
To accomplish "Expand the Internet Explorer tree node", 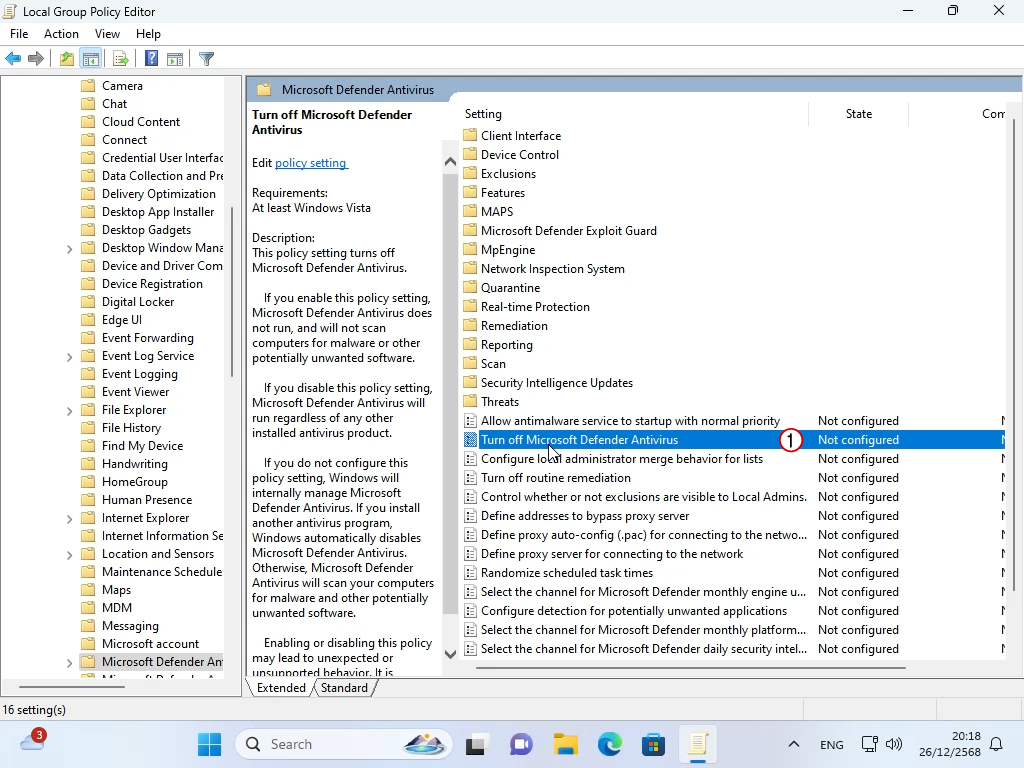I will point(69,519).
